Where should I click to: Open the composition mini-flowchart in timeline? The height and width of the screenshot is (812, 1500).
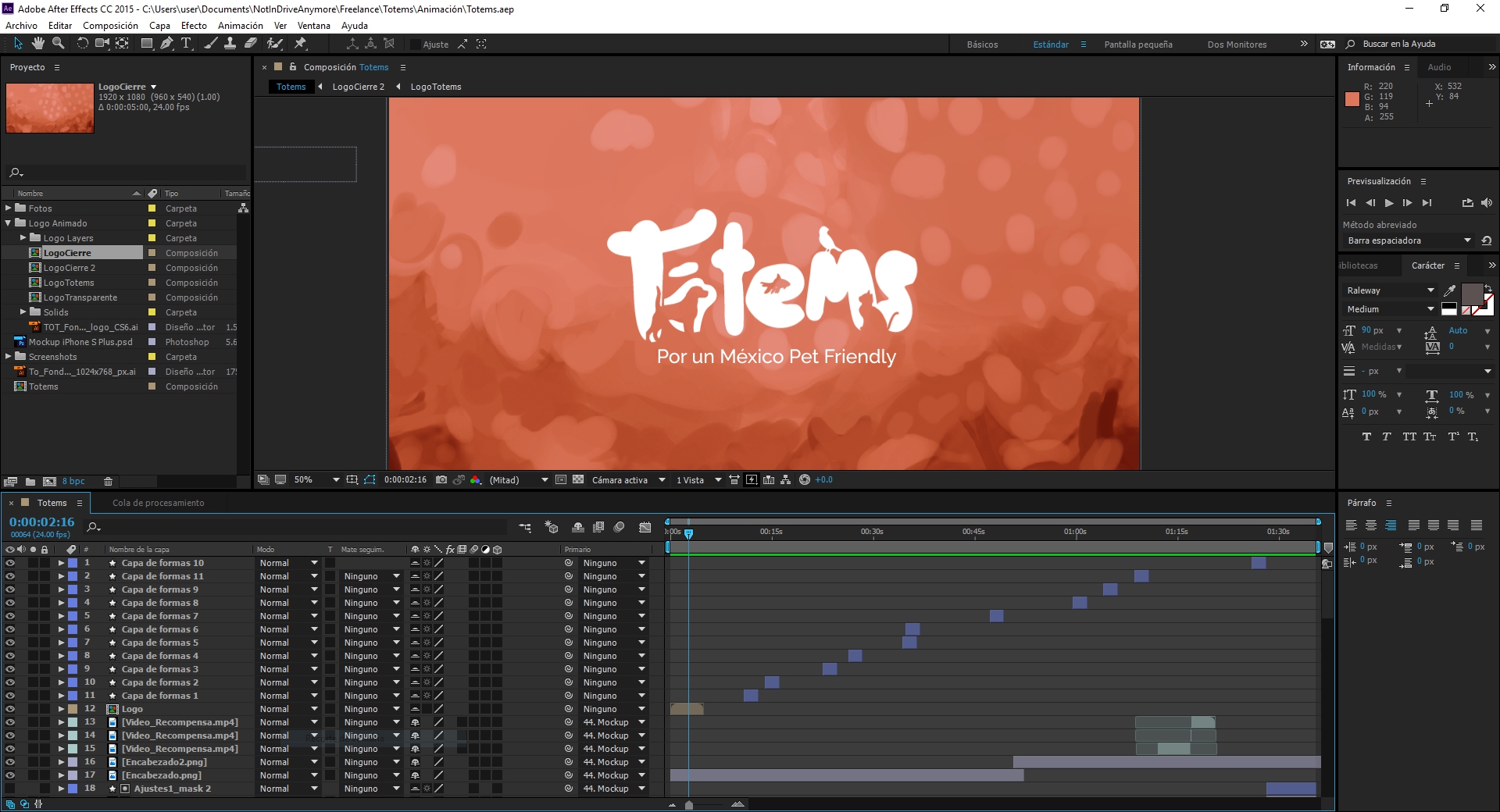(525, 527)
